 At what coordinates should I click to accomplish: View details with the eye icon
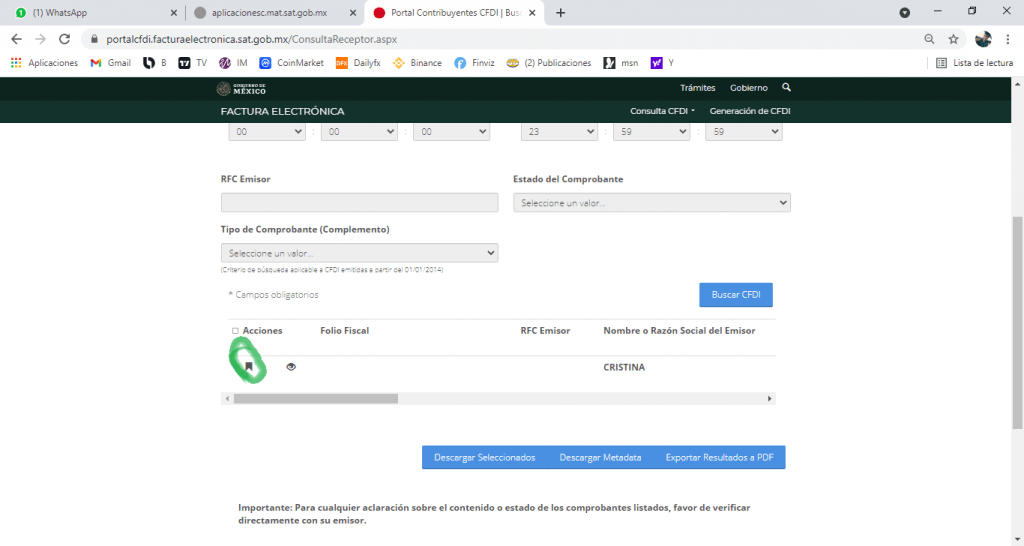pos(291,367)
